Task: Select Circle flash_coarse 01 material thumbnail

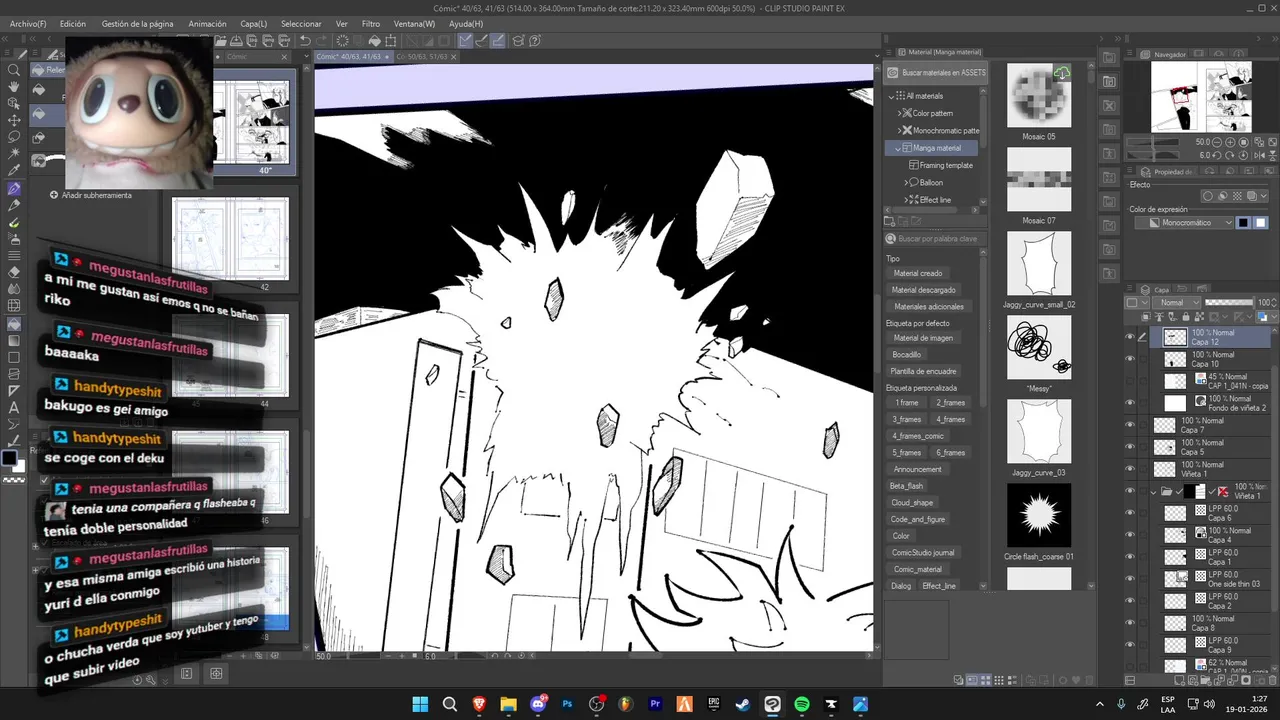Action: point(1039,516)
